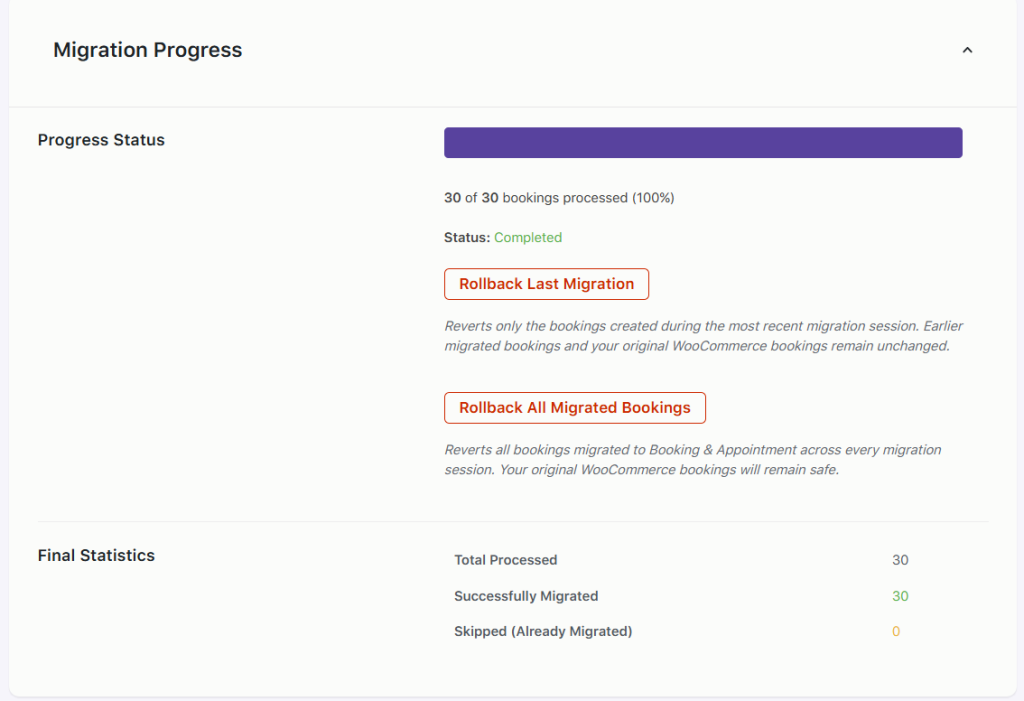
Task: Click the bold Status: label
Action: [x=467, y=238]
